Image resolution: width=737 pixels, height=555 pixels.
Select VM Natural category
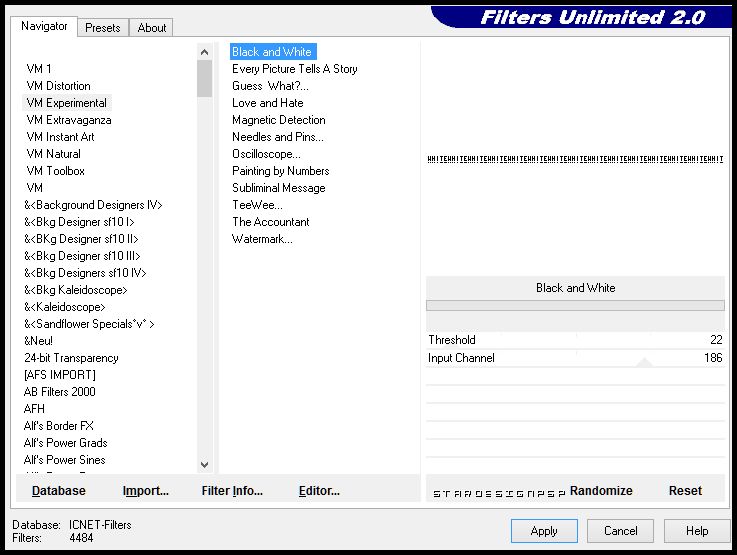[x=54, y=154]
